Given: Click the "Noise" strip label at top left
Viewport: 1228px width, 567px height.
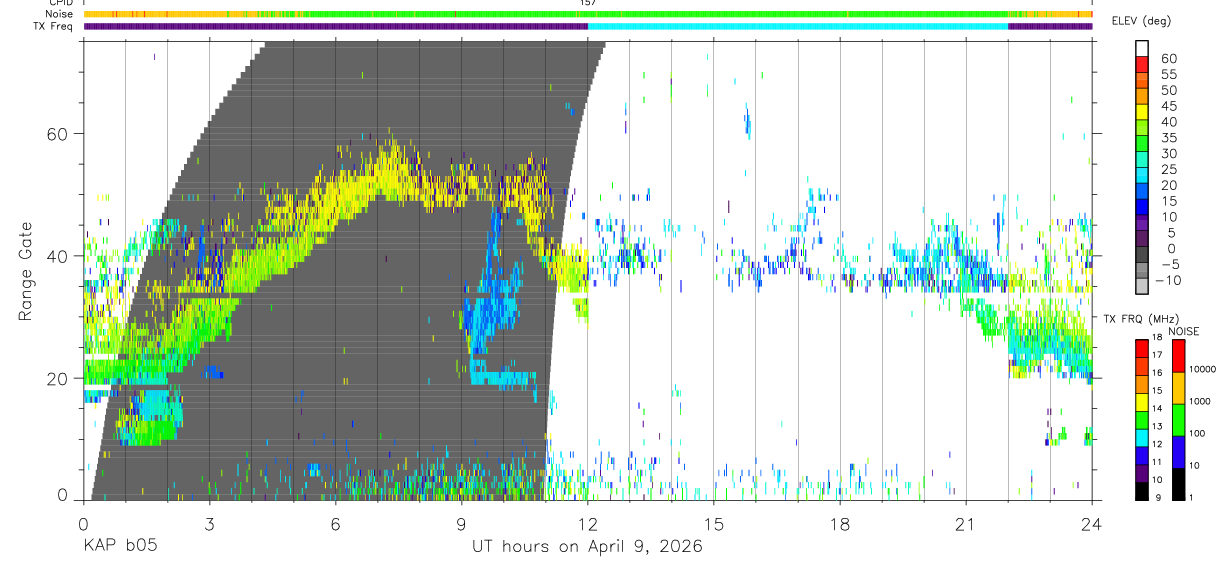Looking at the screenshot, I should tap(59, 14).
